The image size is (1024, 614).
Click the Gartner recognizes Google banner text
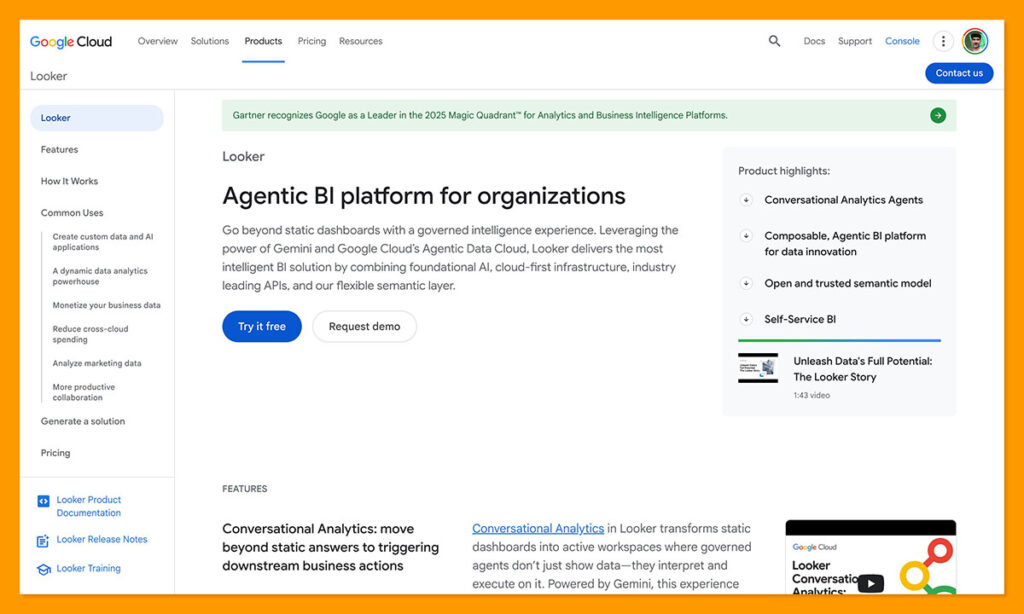point(480,116)
